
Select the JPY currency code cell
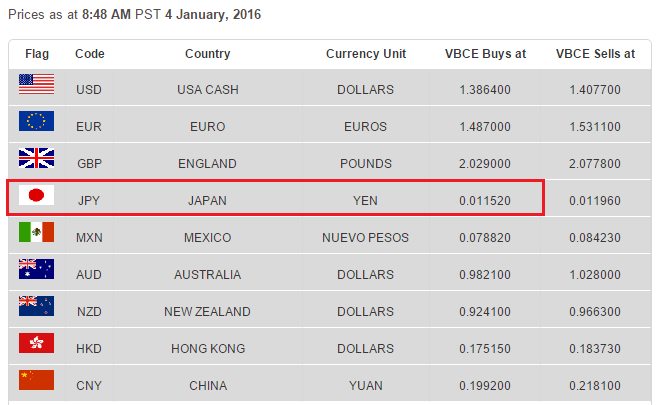click(89, 201)
